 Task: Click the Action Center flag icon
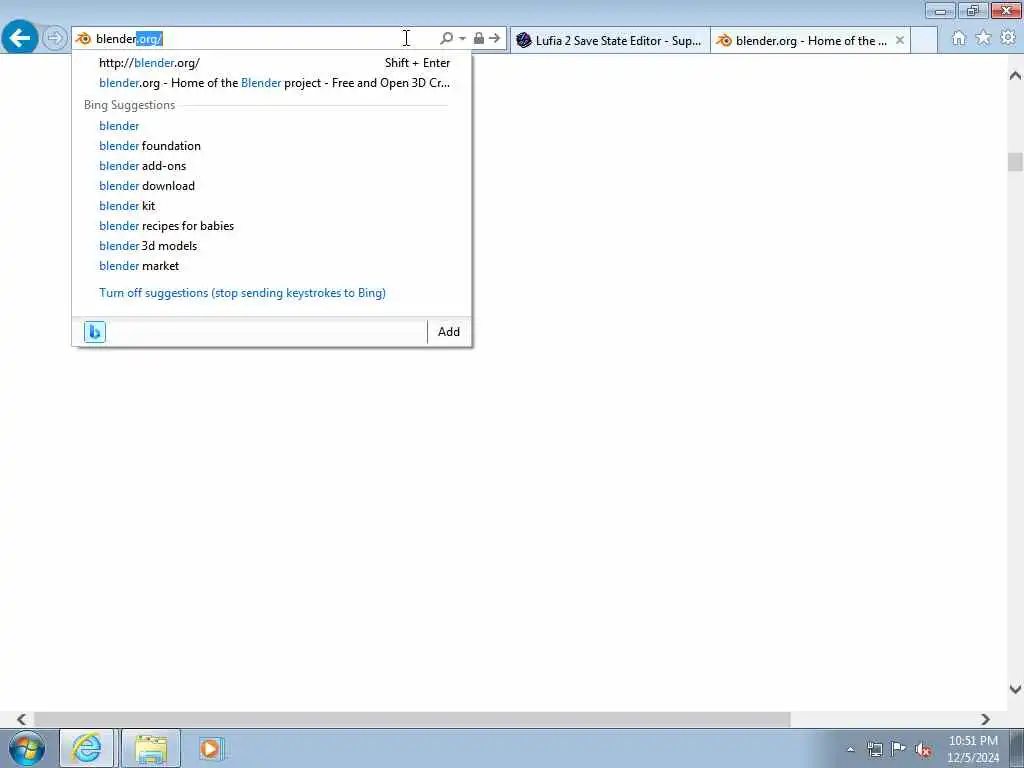pyautogui.click(x=899, y=748)
